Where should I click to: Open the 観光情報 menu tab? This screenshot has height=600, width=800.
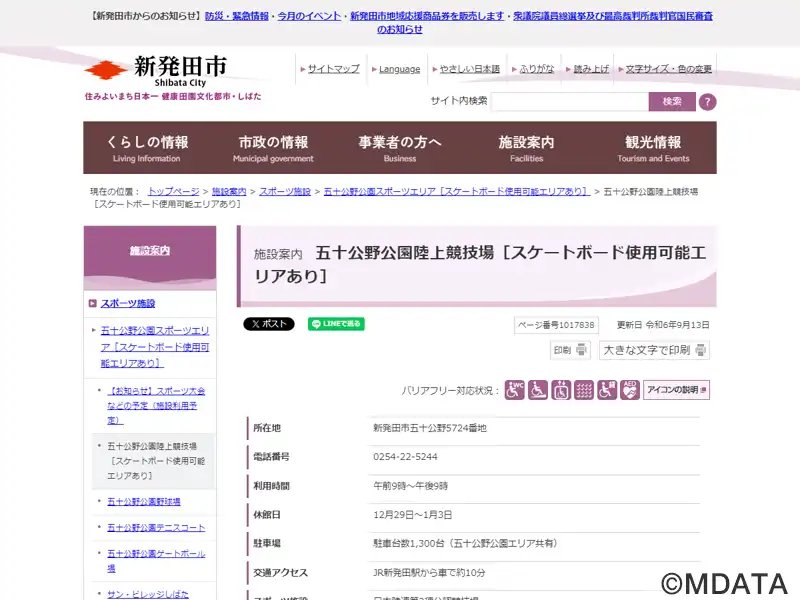(653, 148)
